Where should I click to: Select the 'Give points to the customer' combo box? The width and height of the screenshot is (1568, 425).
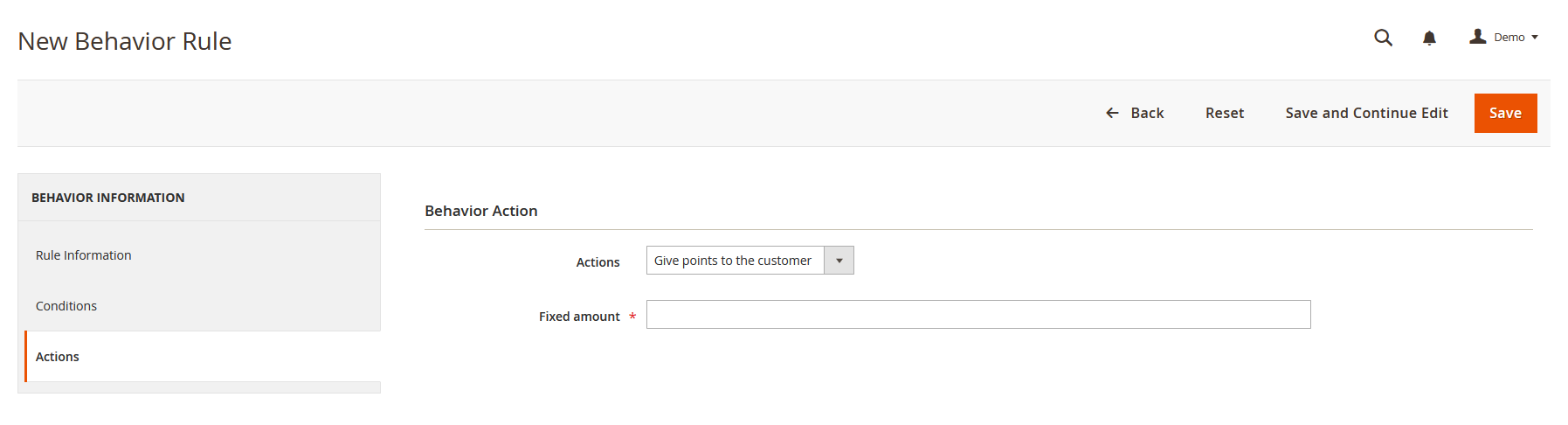pyautogui.click(x=735, y=261)
